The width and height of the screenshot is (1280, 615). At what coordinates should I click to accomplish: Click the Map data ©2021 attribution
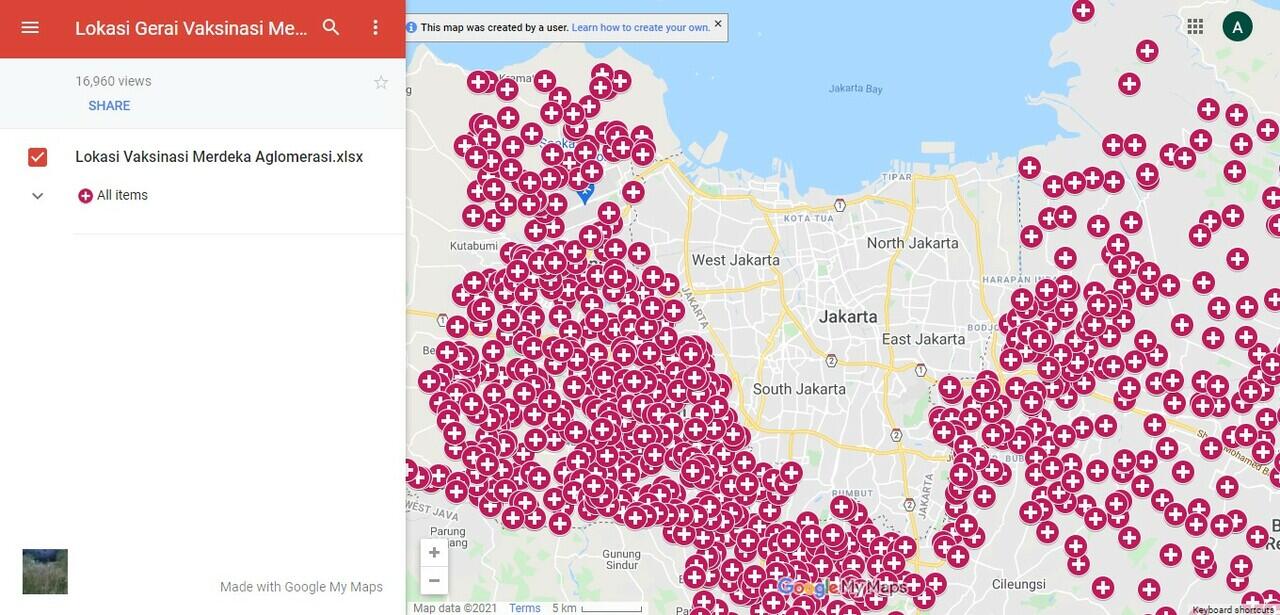coord(455,608)
